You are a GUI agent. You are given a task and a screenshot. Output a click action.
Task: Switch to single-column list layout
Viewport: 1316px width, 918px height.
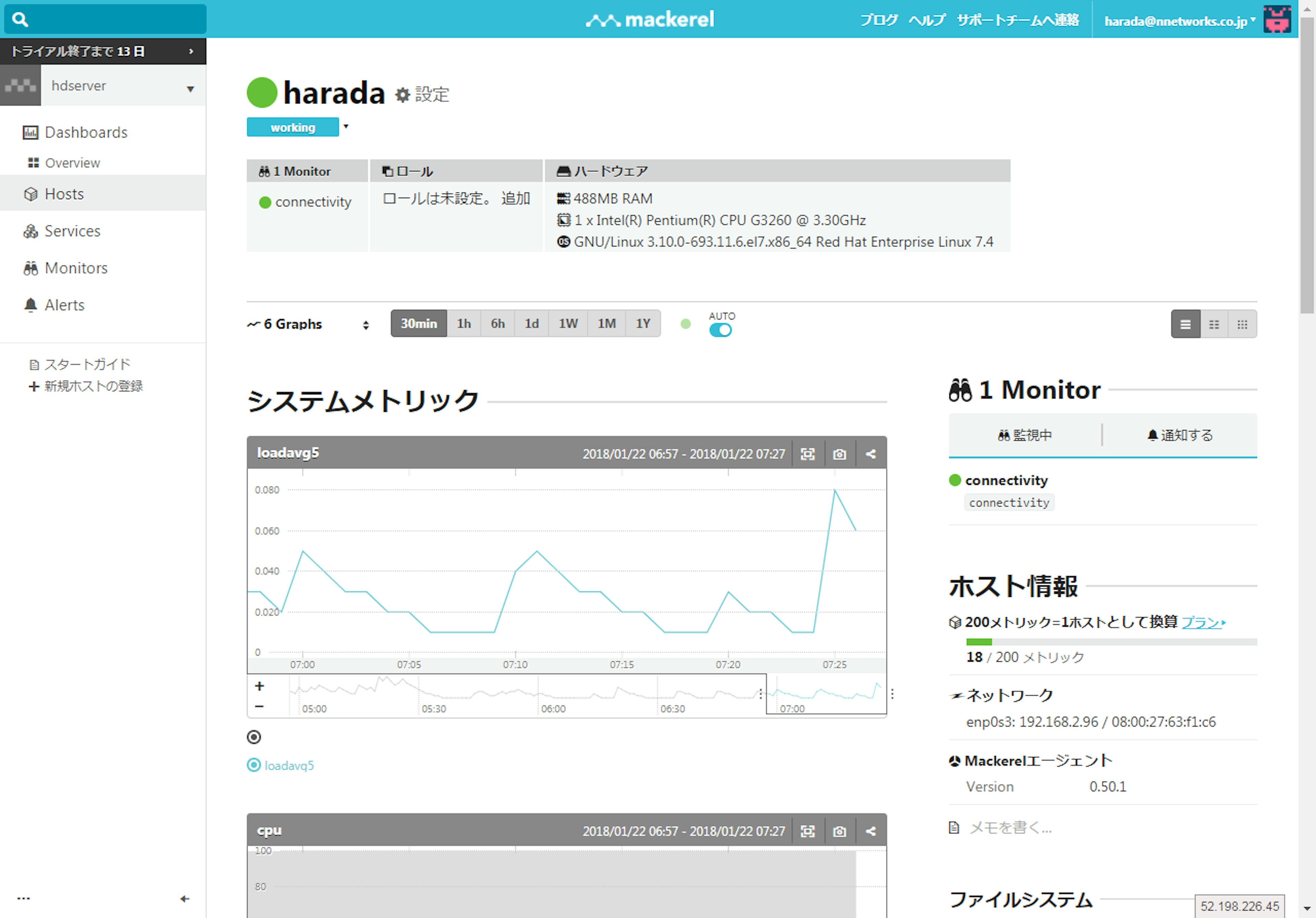1185,325
